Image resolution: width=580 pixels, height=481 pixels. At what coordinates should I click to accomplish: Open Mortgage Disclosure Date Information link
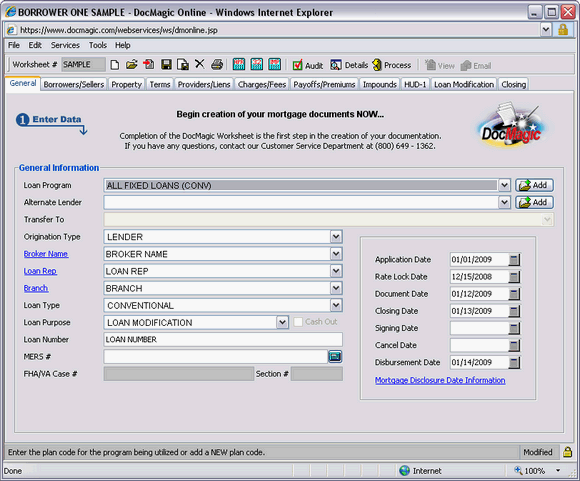(440, 380)
